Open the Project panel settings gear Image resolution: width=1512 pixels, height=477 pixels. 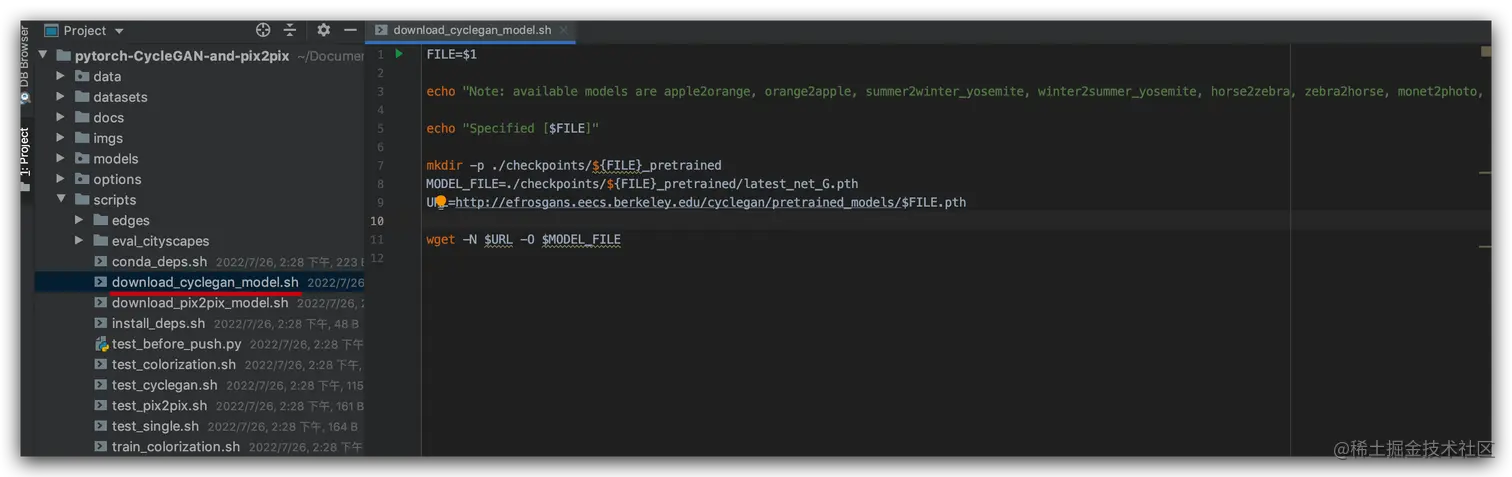(x=323, y=30)
